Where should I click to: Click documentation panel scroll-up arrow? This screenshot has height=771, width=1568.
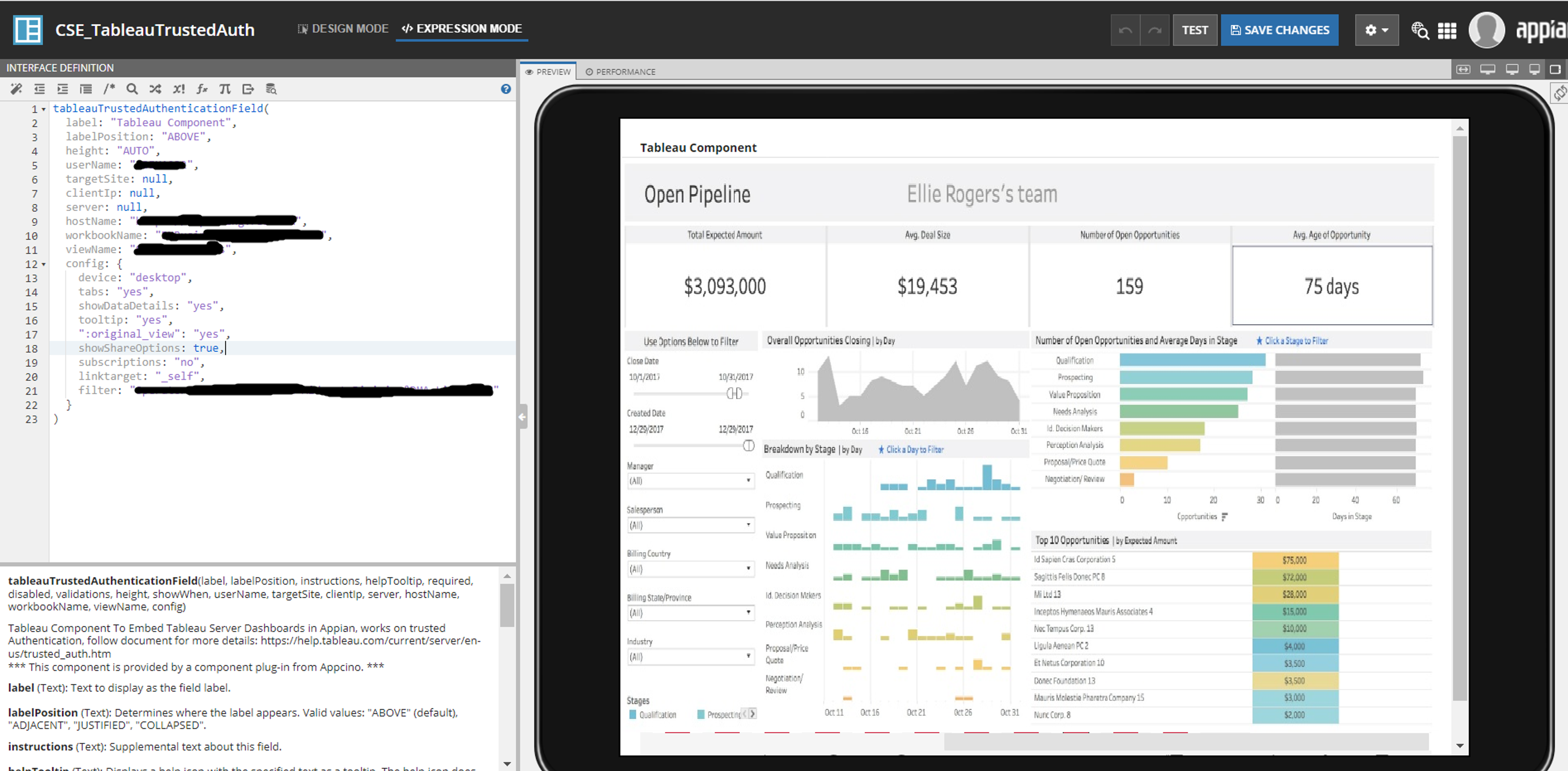point(507,576)
